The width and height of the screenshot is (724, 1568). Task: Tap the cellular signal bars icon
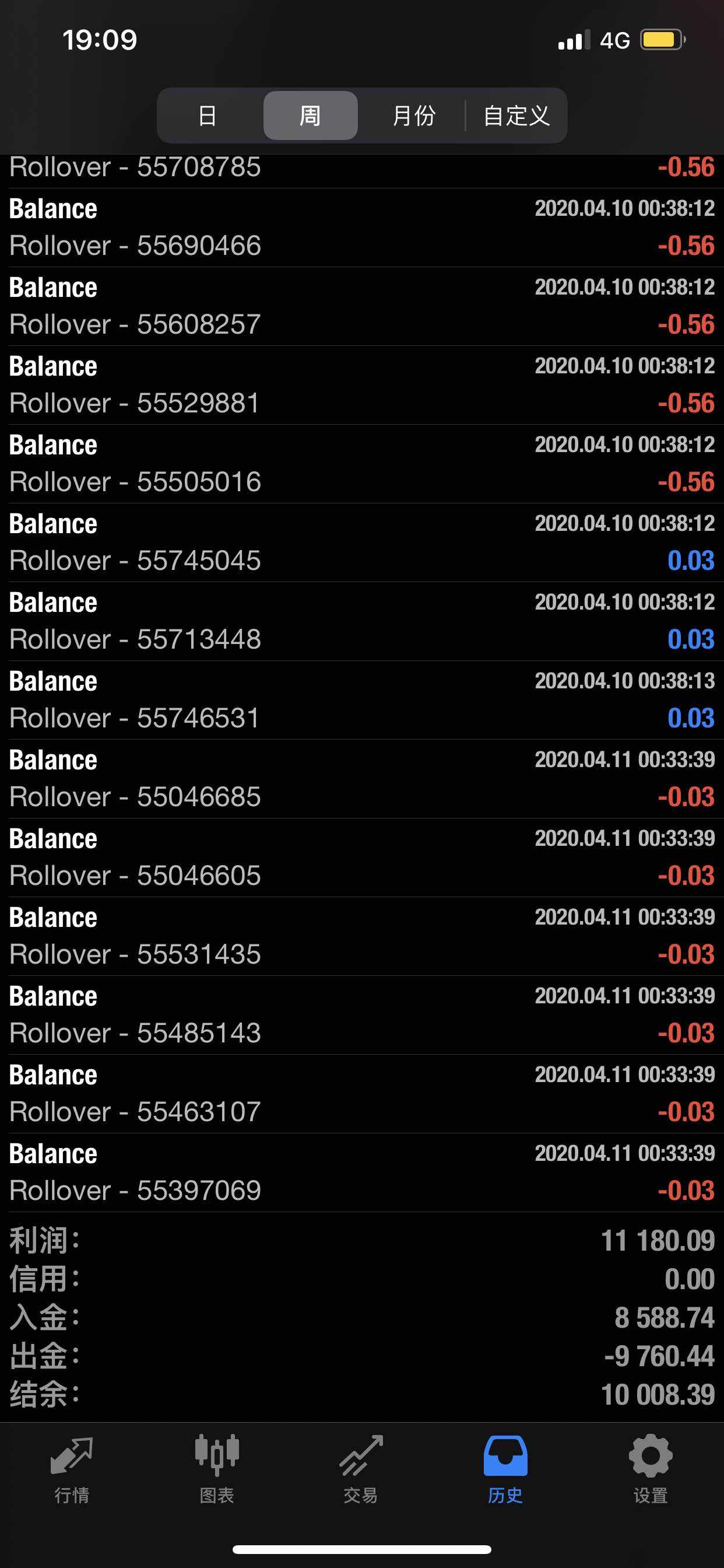click(573, 40)
